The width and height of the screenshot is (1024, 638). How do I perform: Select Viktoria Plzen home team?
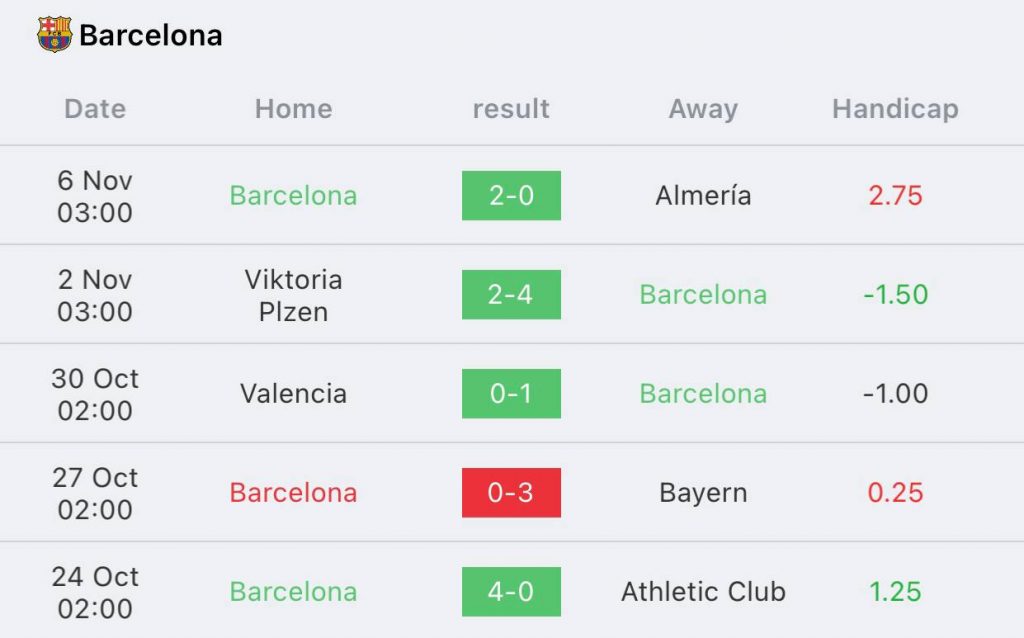[x=293, y=295]
